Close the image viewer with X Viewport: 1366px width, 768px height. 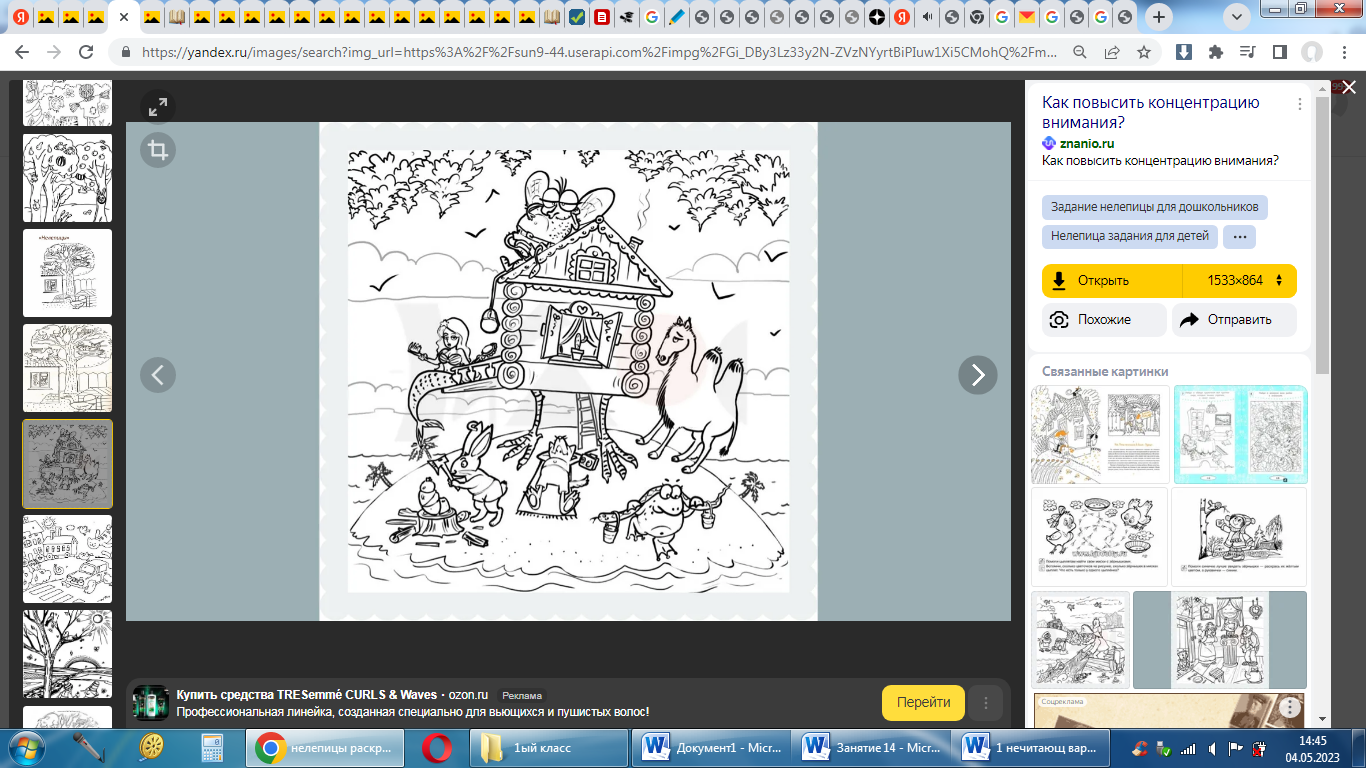[1348, 88]
